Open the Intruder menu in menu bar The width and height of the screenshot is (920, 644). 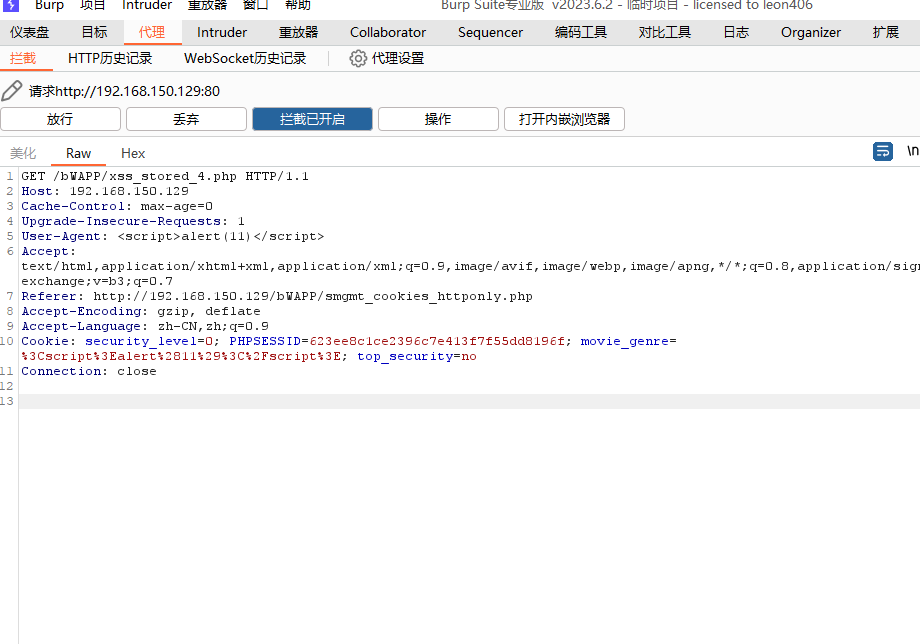147,5
